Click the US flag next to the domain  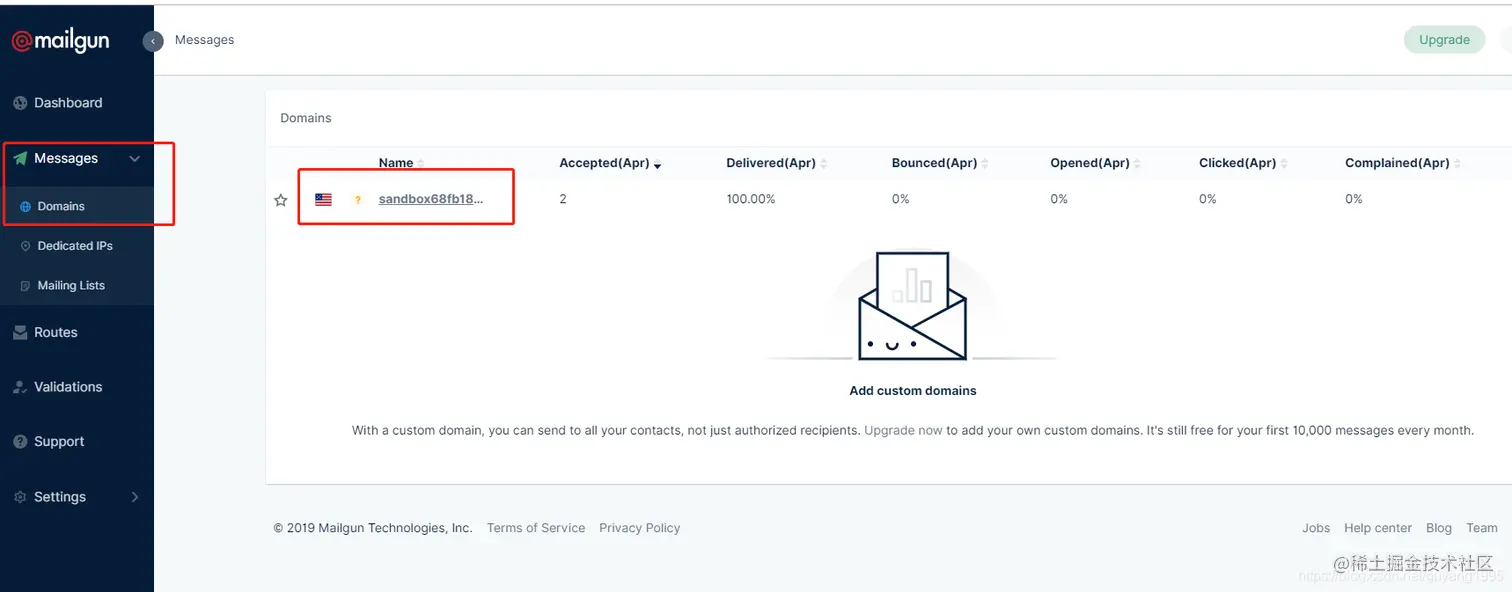pyautogui.click(x=322, y=198)
